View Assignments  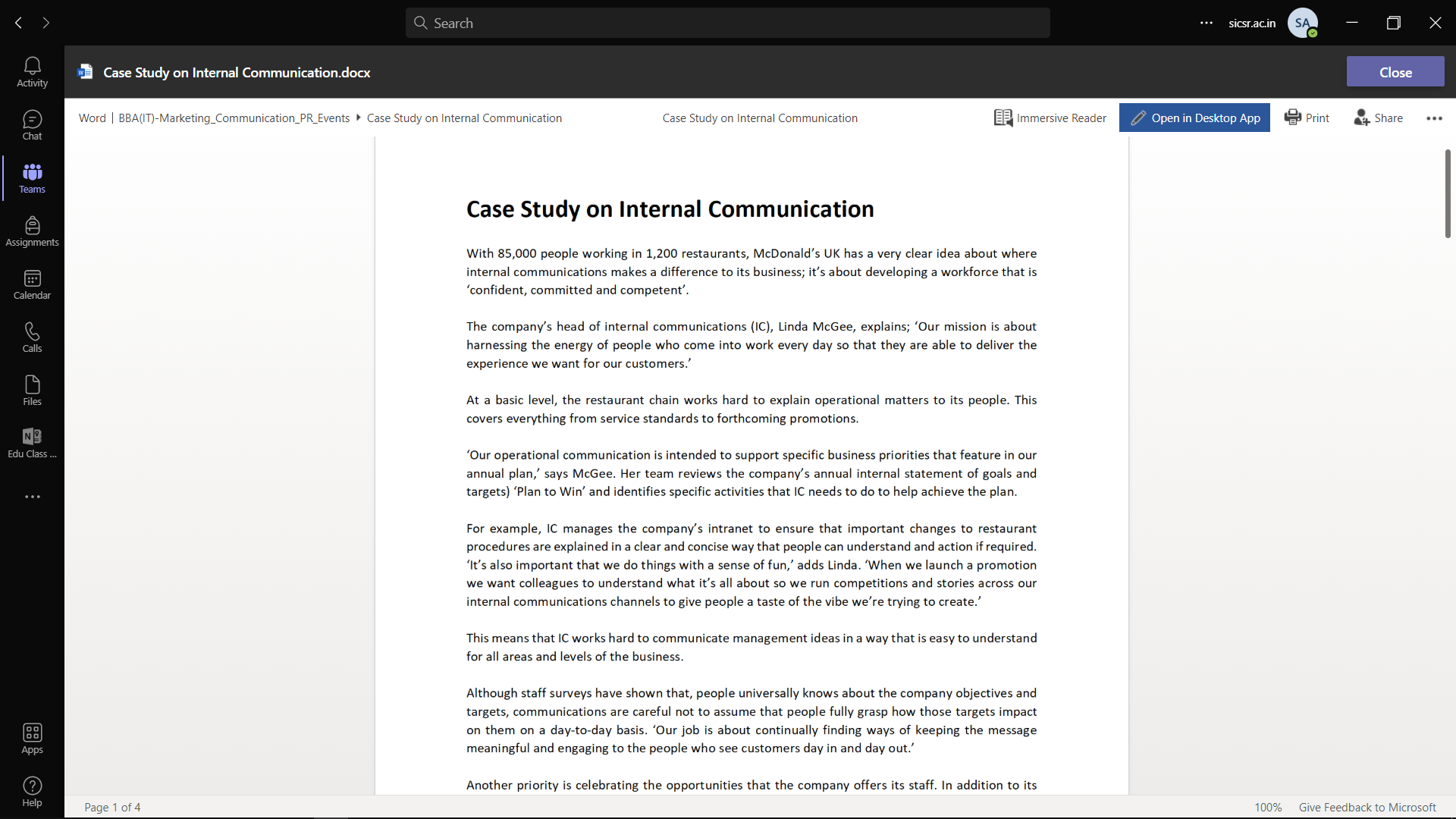[32, 231]
